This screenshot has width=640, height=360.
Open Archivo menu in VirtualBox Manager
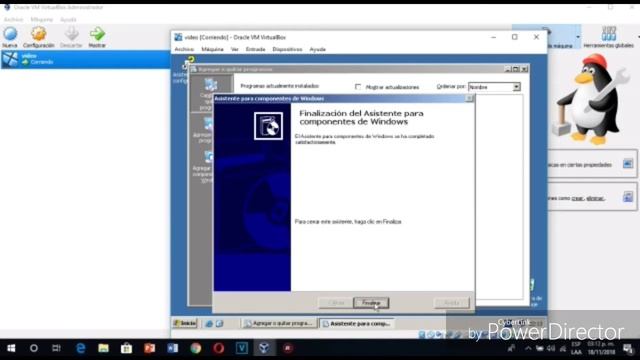[x=13, y=19]
